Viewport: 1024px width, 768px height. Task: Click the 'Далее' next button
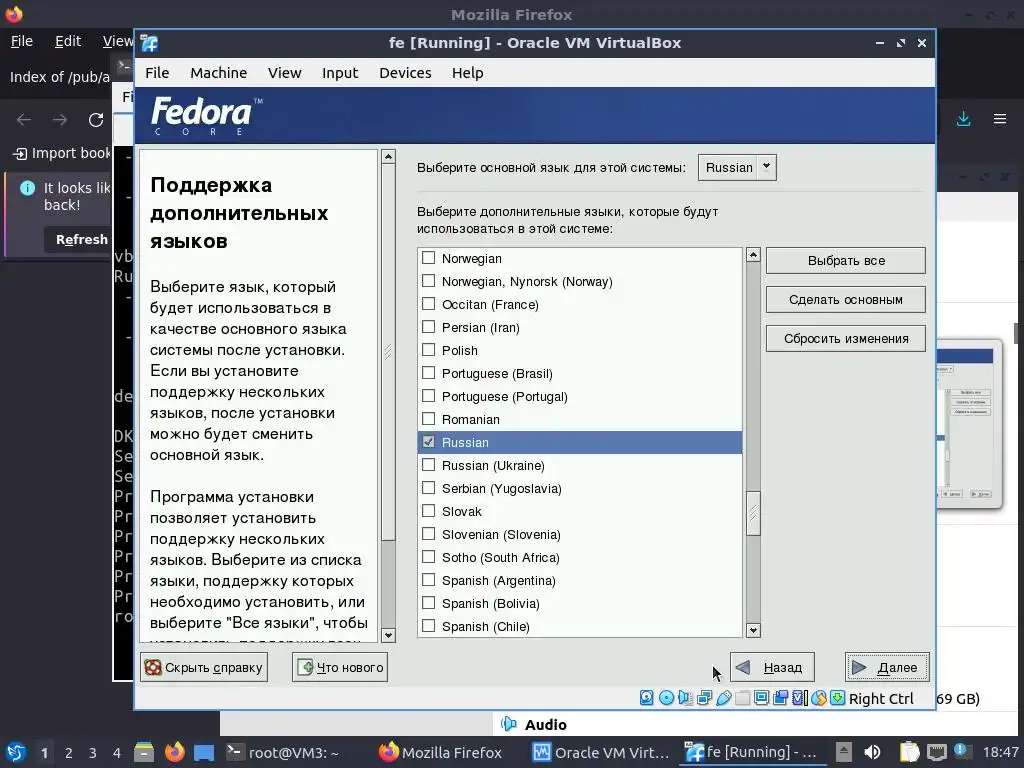[x=887, y=667]
